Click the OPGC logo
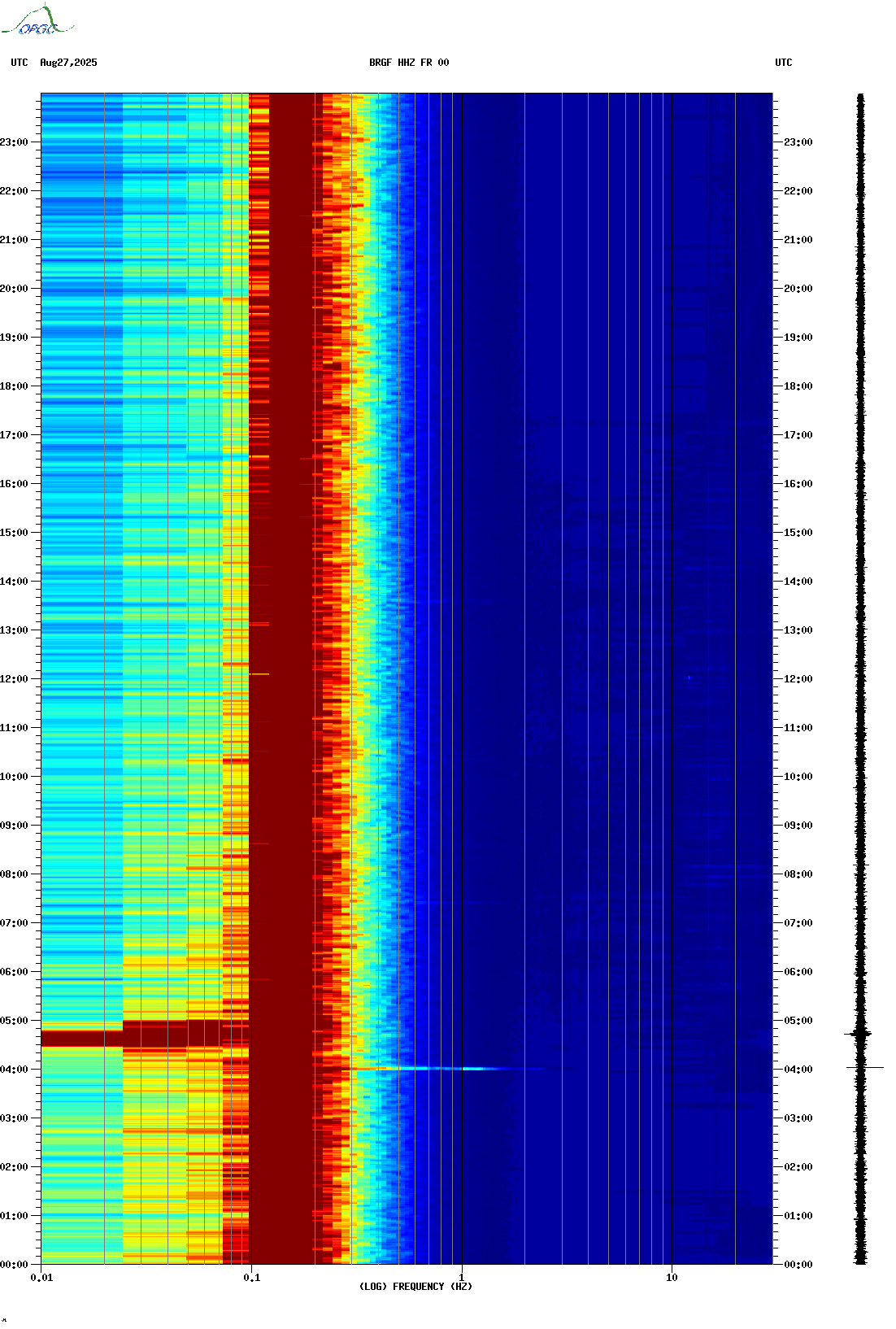 point(37,20)
